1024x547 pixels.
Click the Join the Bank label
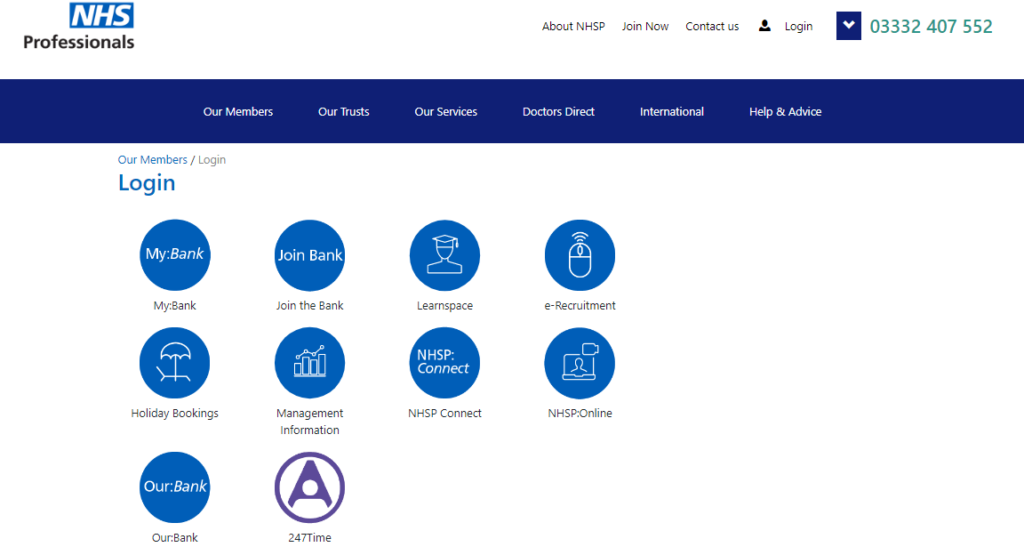click(x=310, y=305)
